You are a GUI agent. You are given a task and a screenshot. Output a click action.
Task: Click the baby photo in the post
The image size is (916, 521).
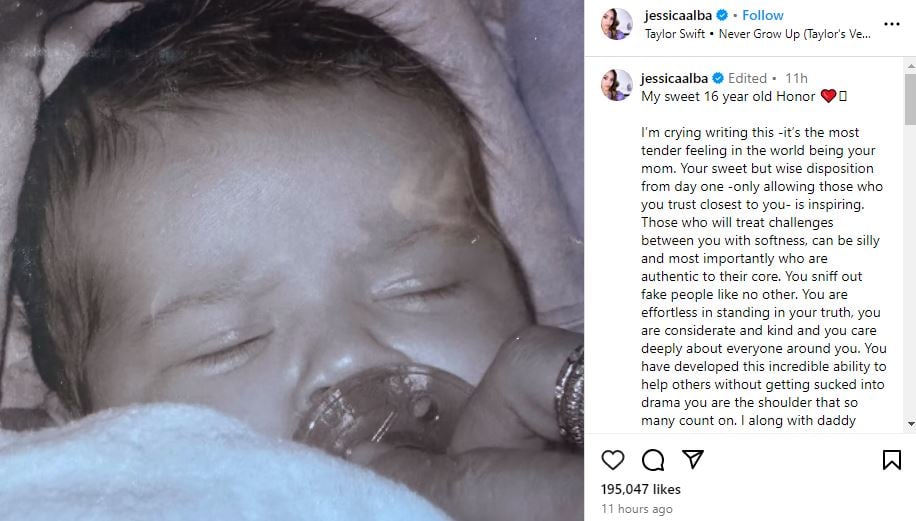(292, 260)
